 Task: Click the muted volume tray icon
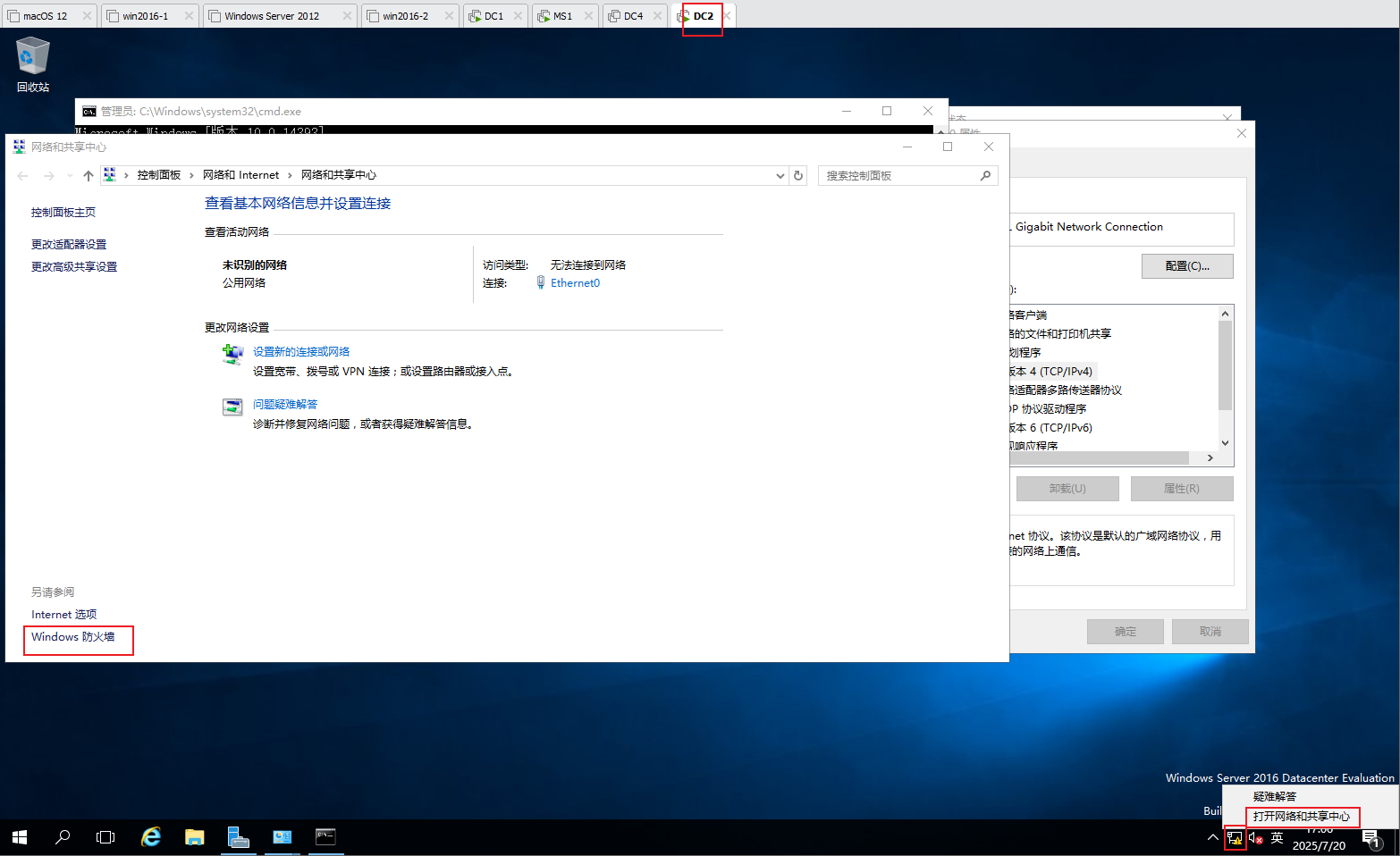[1255, 838]
